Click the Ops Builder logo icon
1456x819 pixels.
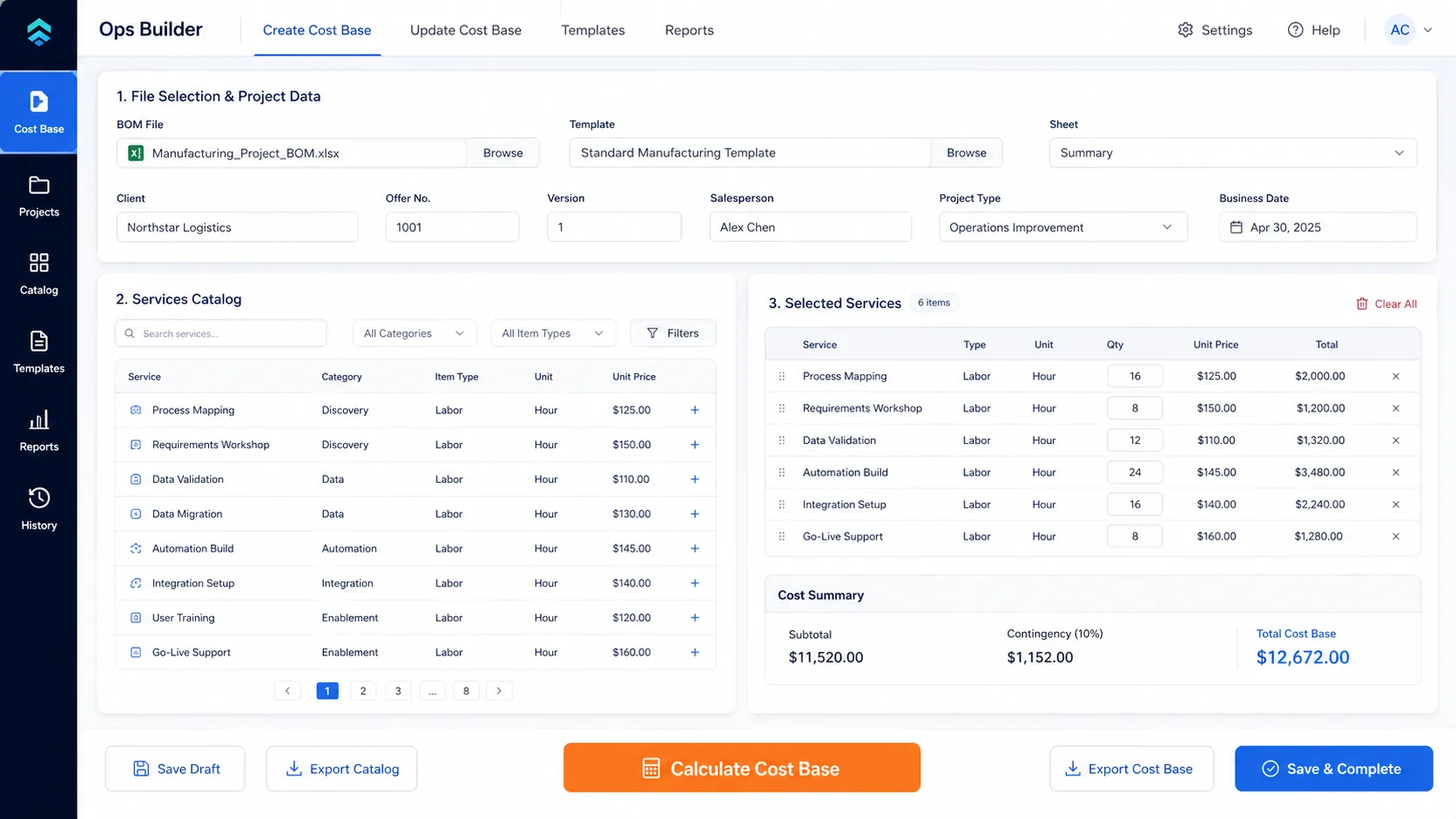coord(38,32)
